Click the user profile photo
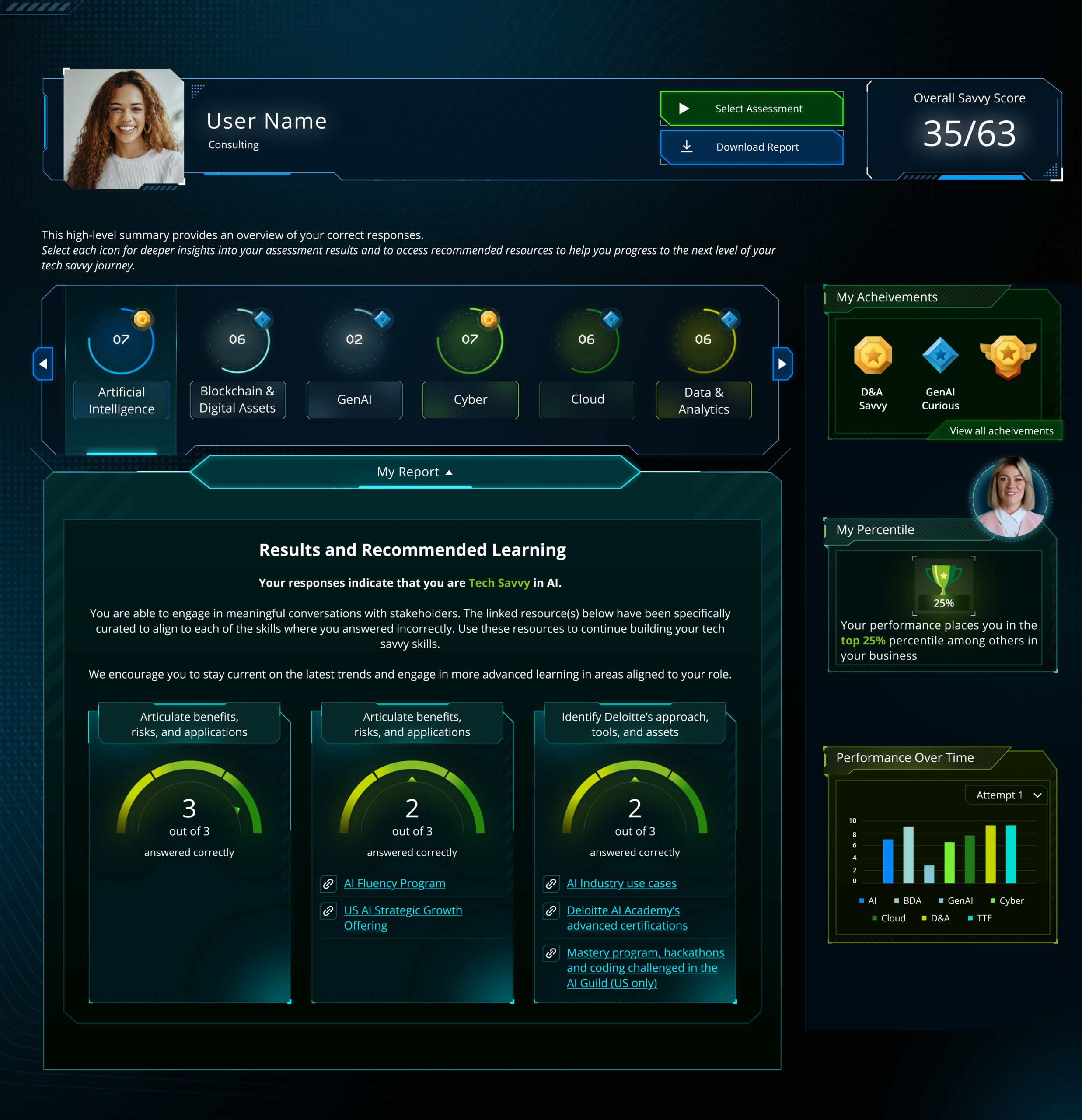 123,129
